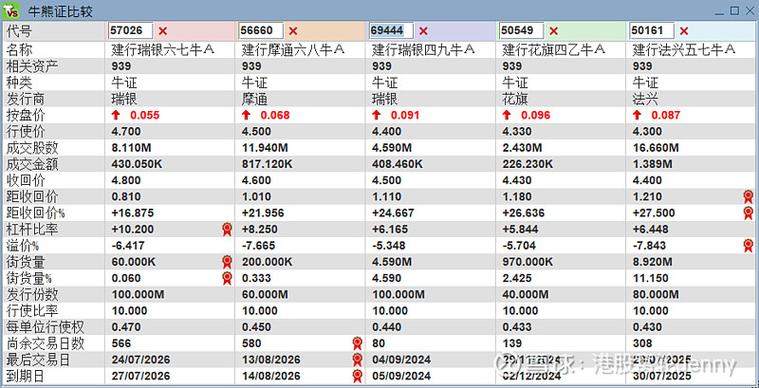Click per-unit exercise value 0.433
This screenshot has height=388, width=759.
516,327
